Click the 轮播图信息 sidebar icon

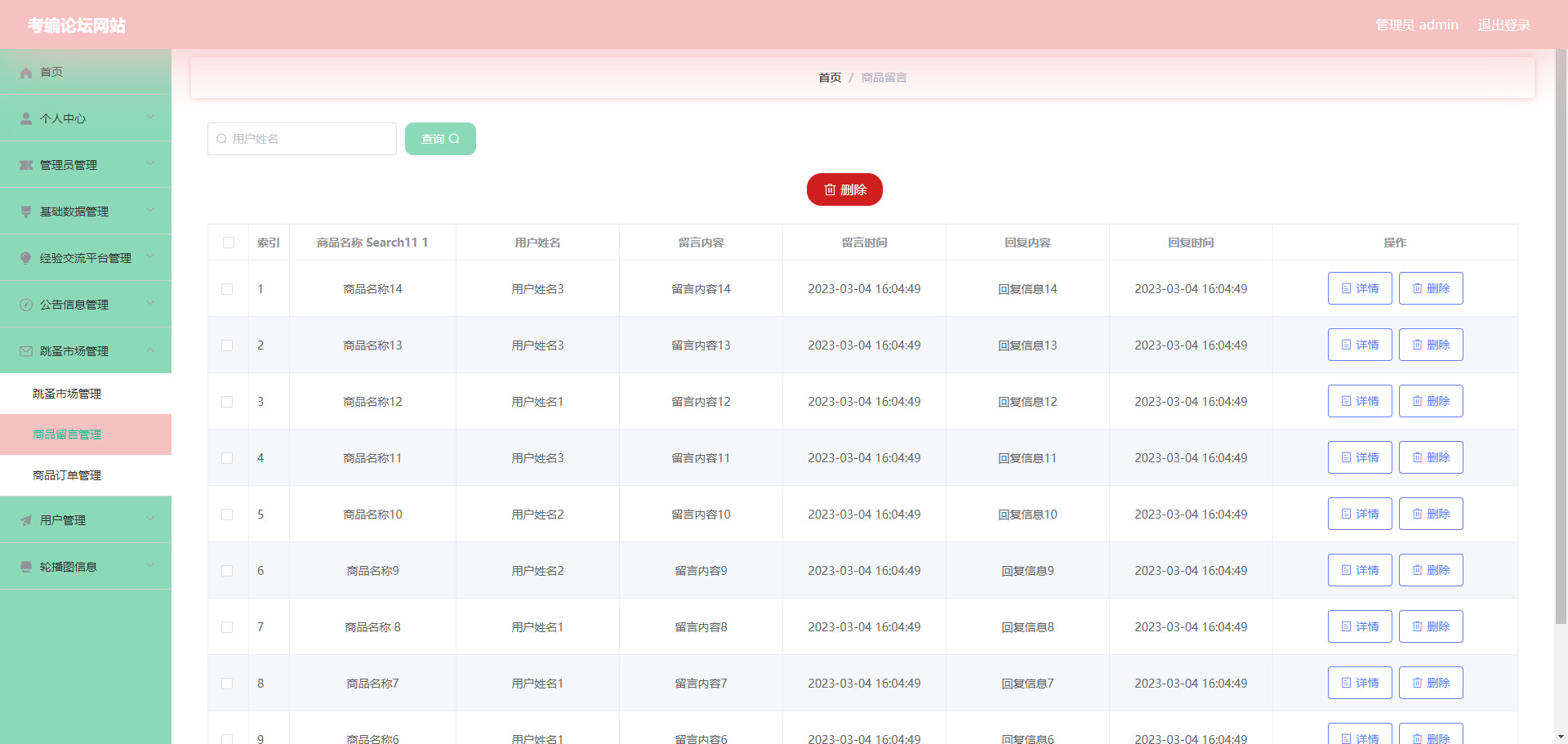(26, 568)
